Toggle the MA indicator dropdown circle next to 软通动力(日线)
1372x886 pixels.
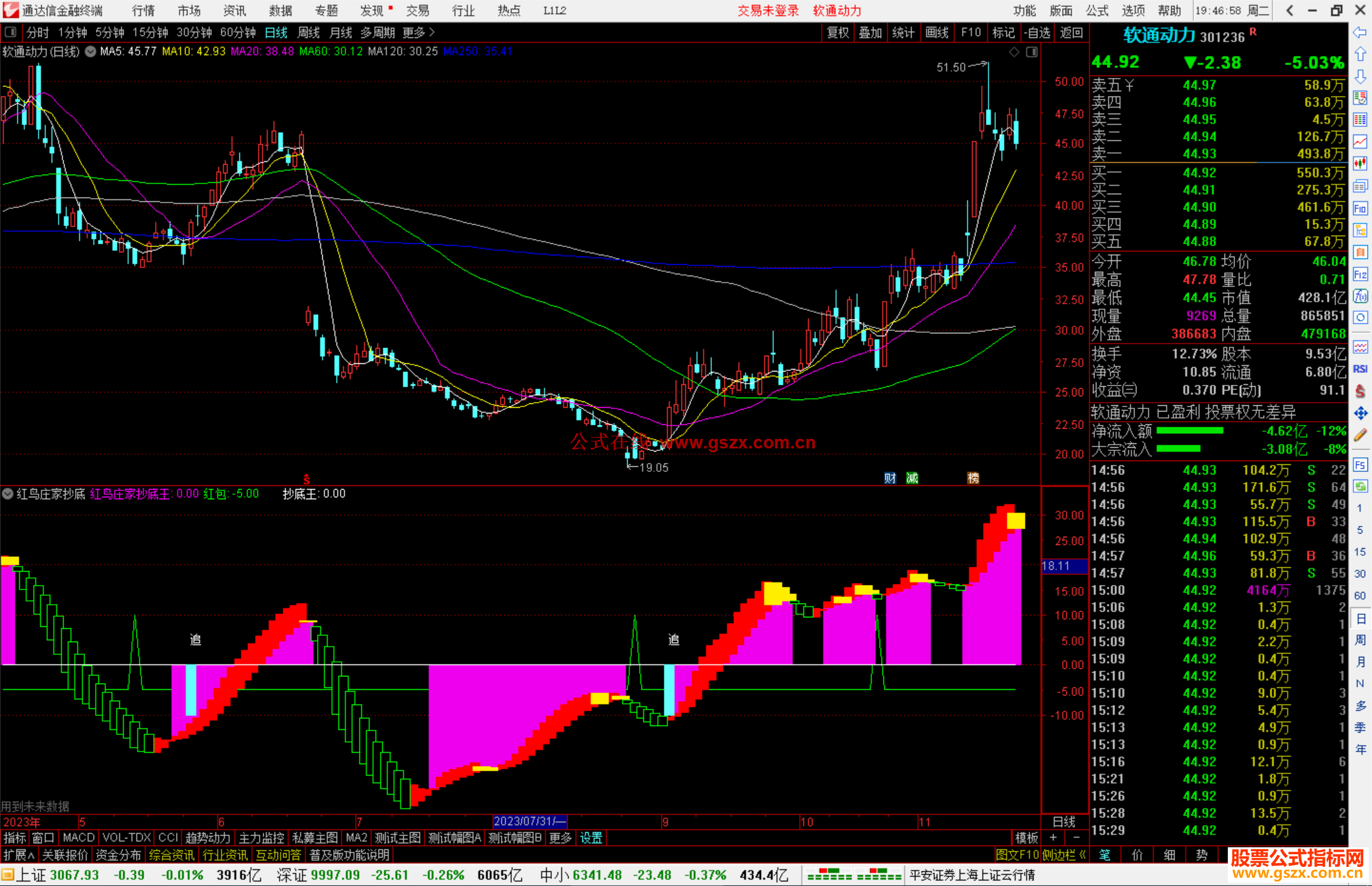(91, 51)
